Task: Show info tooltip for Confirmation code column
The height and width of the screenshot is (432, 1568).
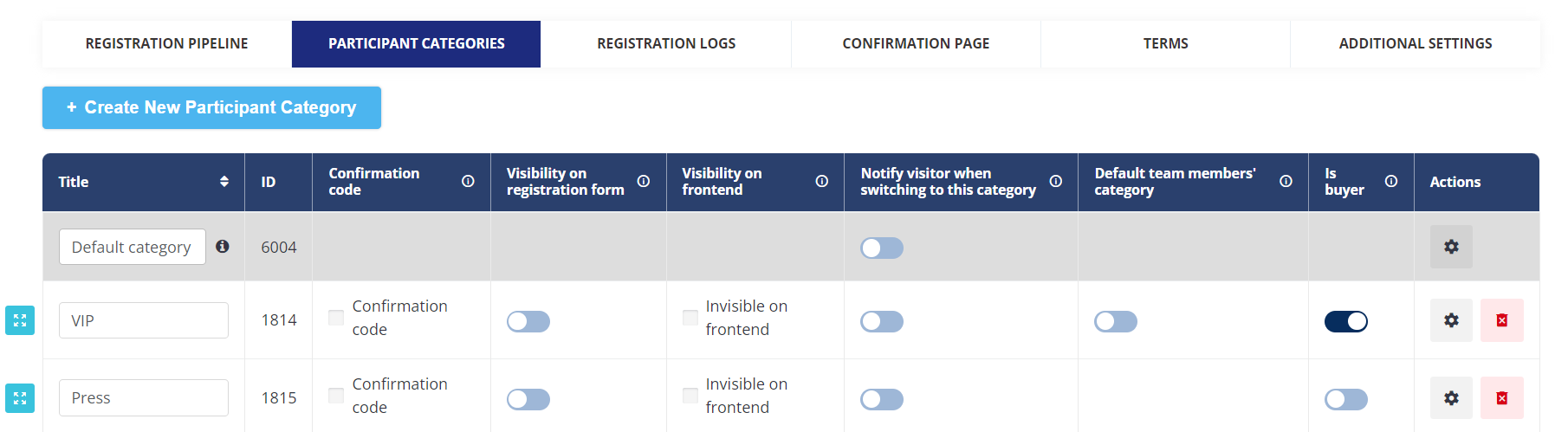Action: point(468,181)
